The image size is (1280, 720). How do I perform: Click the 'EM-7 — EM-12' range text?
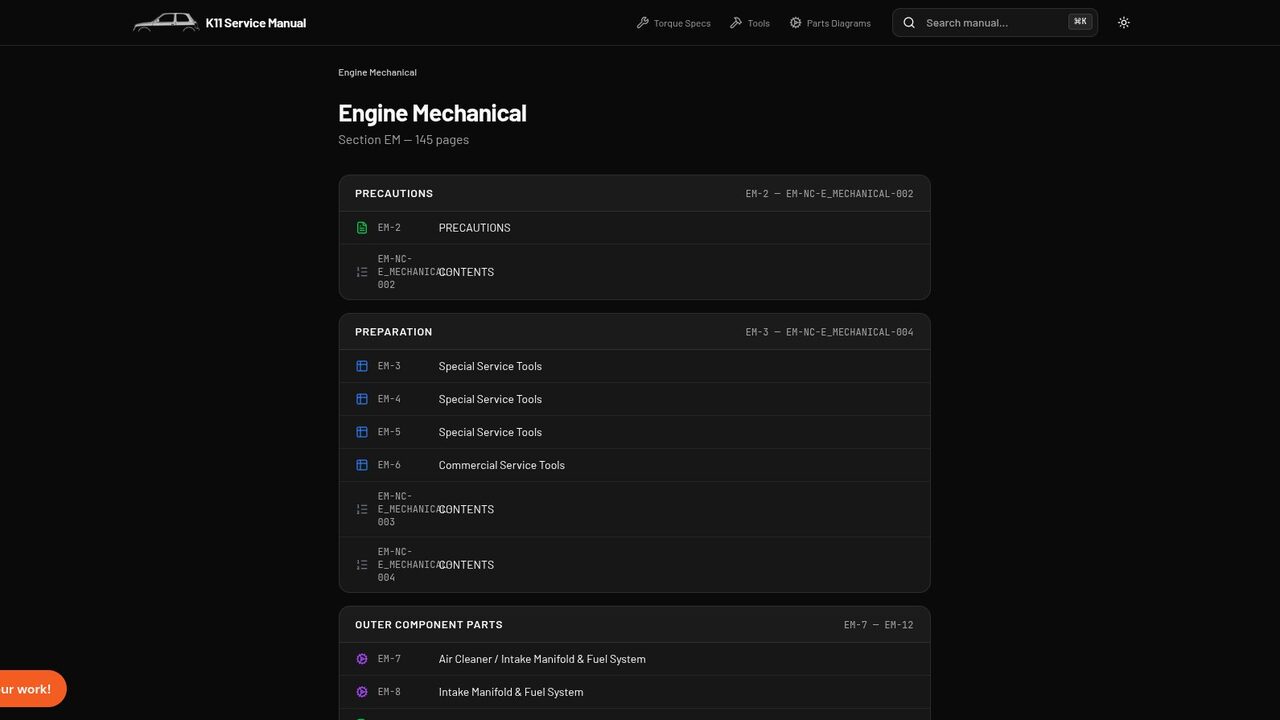(x=878, y=625)
